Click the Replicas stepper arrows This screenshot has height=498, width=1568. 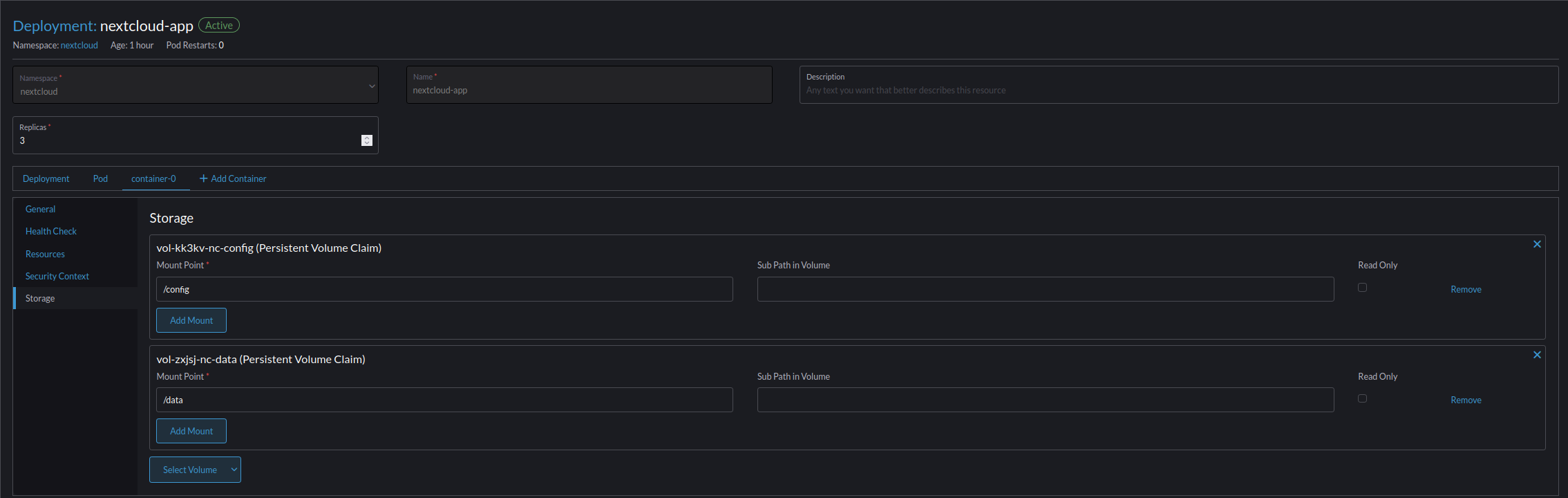pyautogui.click(x=367, y=140)
